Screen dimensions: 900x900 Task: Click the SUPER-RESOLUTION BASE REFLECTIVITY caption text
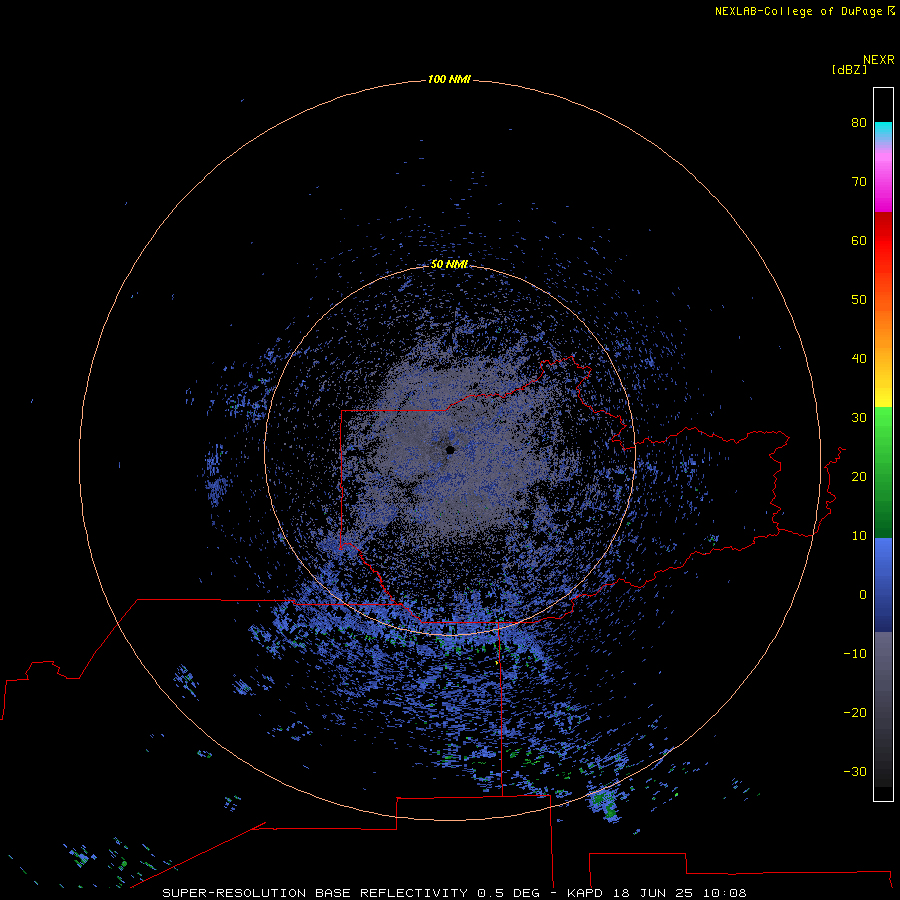314,893
